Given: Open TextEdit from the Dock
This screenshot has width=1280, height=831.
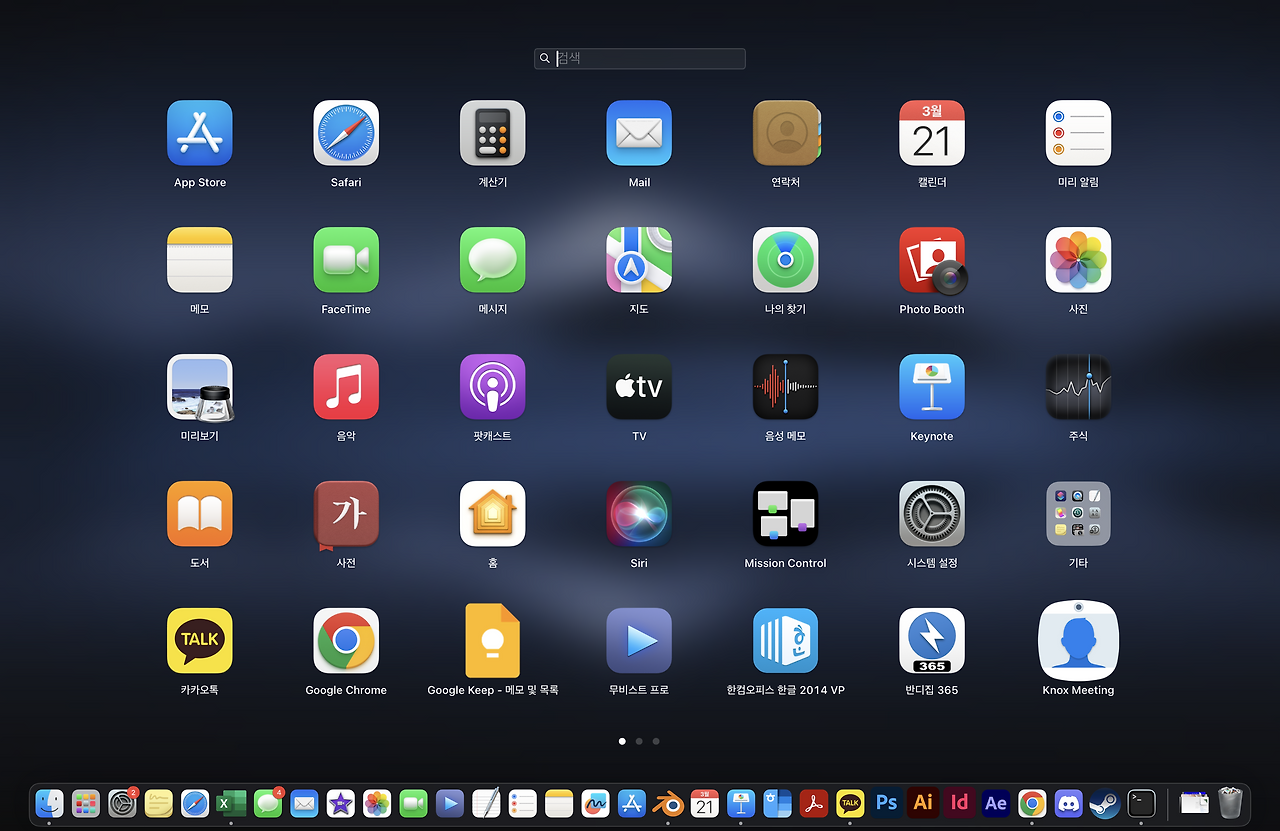Looking at the screenshot, I should [x=486, y=803].
